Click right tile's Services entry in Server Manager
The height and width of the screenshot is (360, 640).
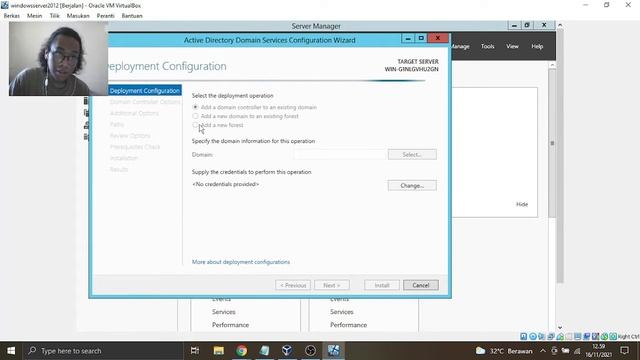point(342,311)
